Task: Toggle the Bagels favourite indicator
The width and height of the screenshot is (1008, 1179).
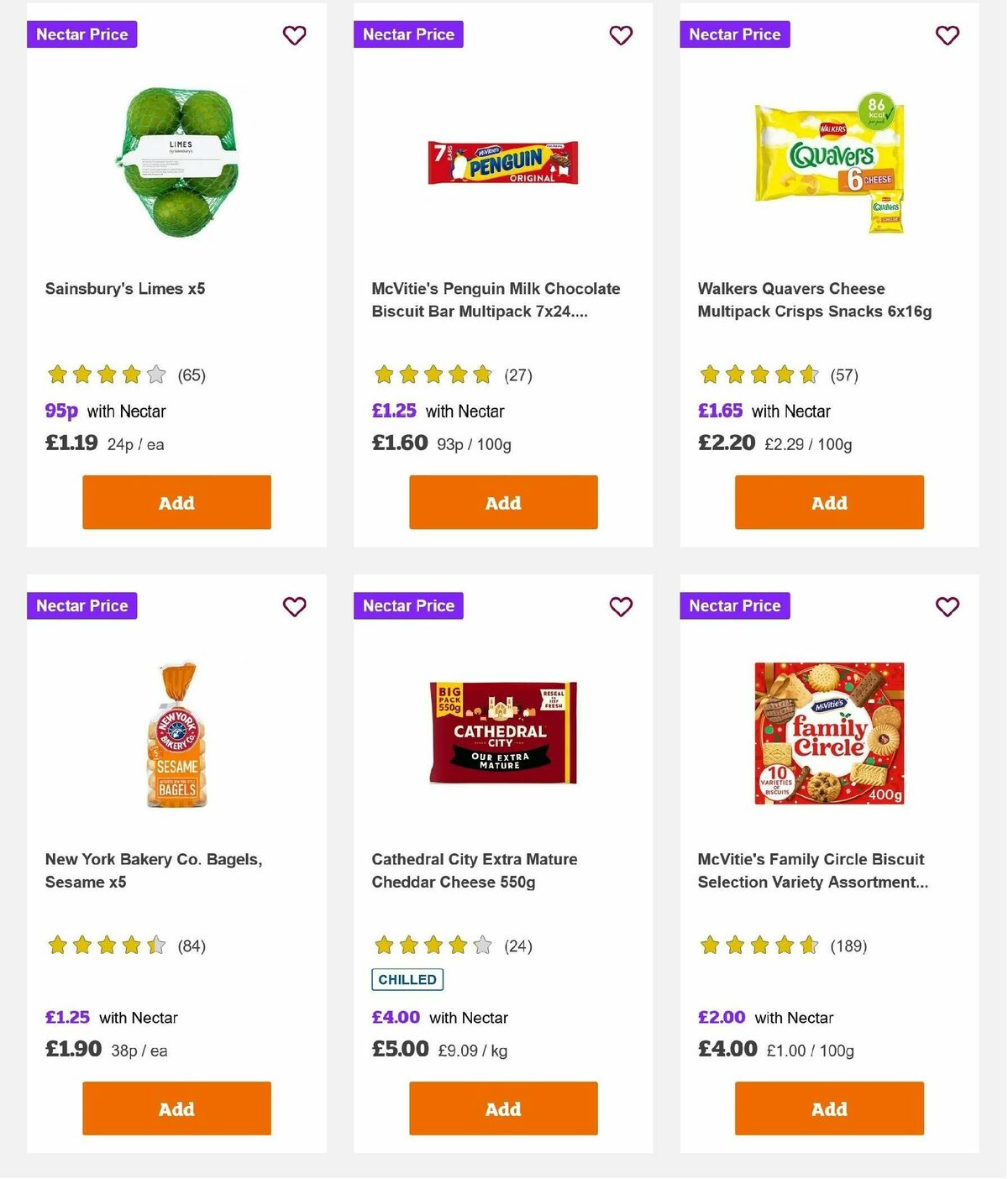Action: (294, 606)
